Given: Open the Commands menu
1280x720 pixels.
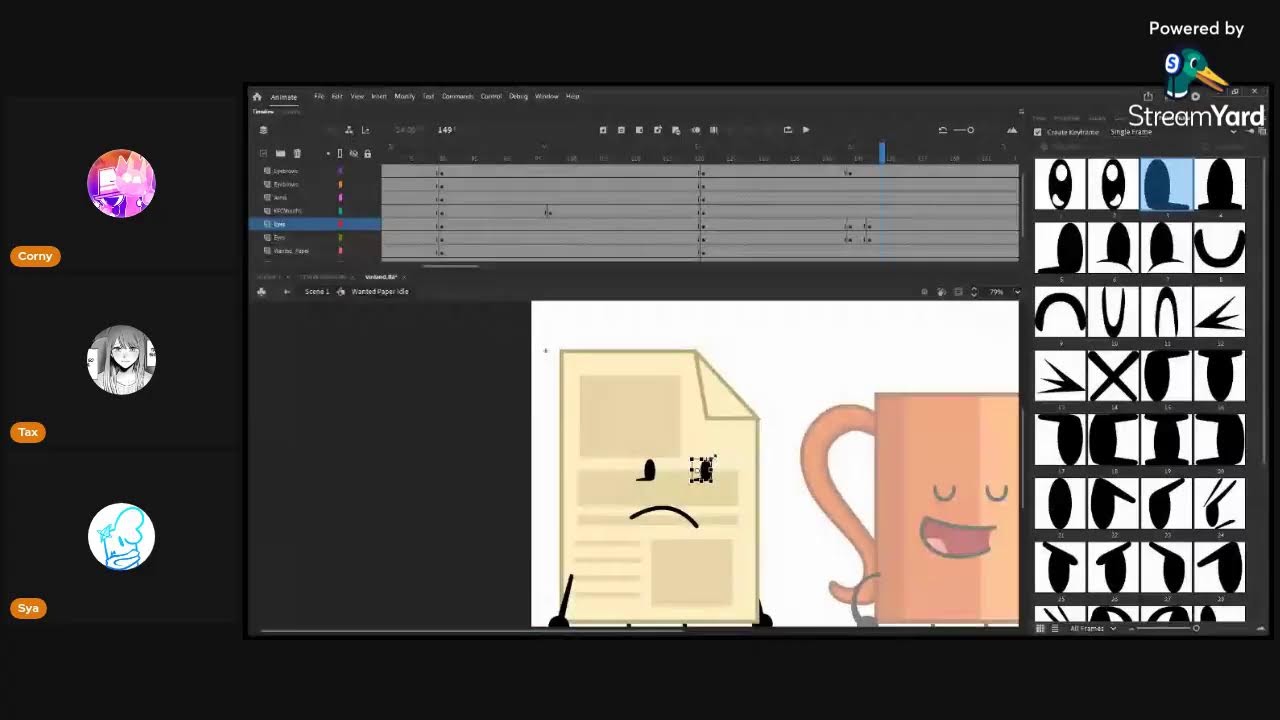Looking at the screenshot, I should pos(457,97).
